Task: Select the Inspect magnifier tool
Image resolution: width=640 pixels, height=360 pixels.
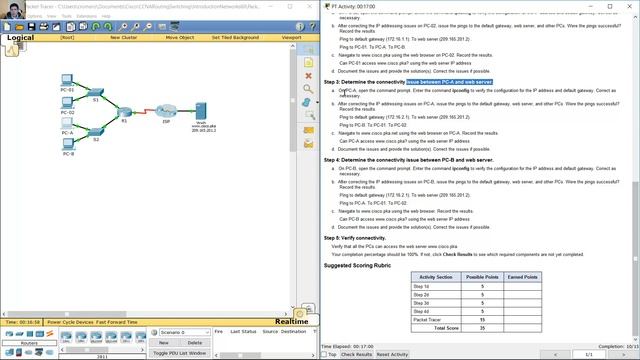Action: click(309, 89)
